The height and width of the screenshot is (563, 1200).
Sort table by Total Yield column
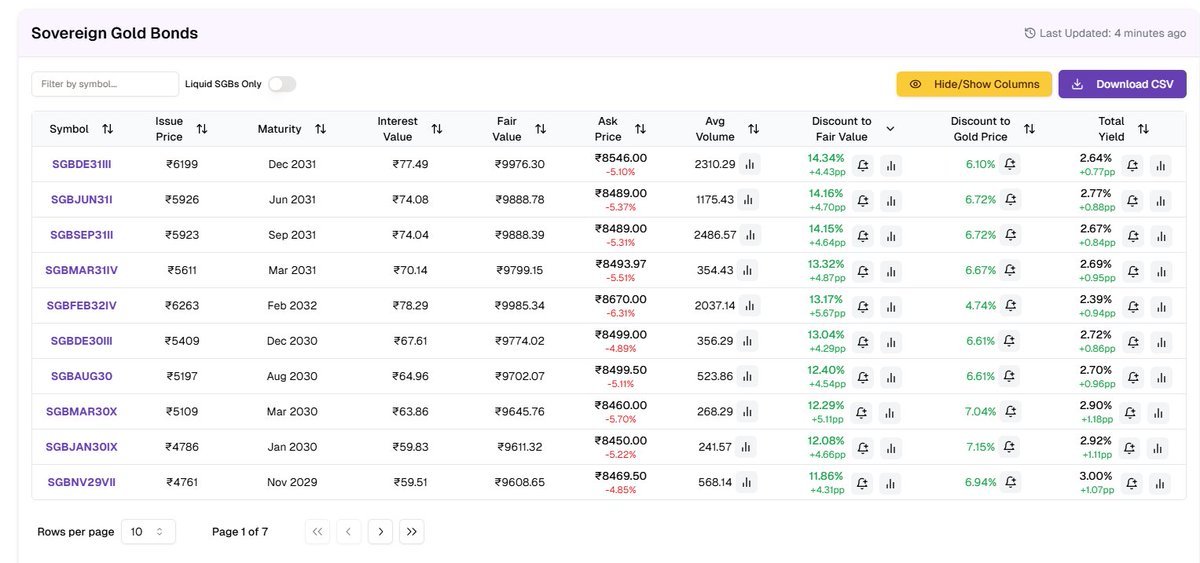tap(1143, 129)
